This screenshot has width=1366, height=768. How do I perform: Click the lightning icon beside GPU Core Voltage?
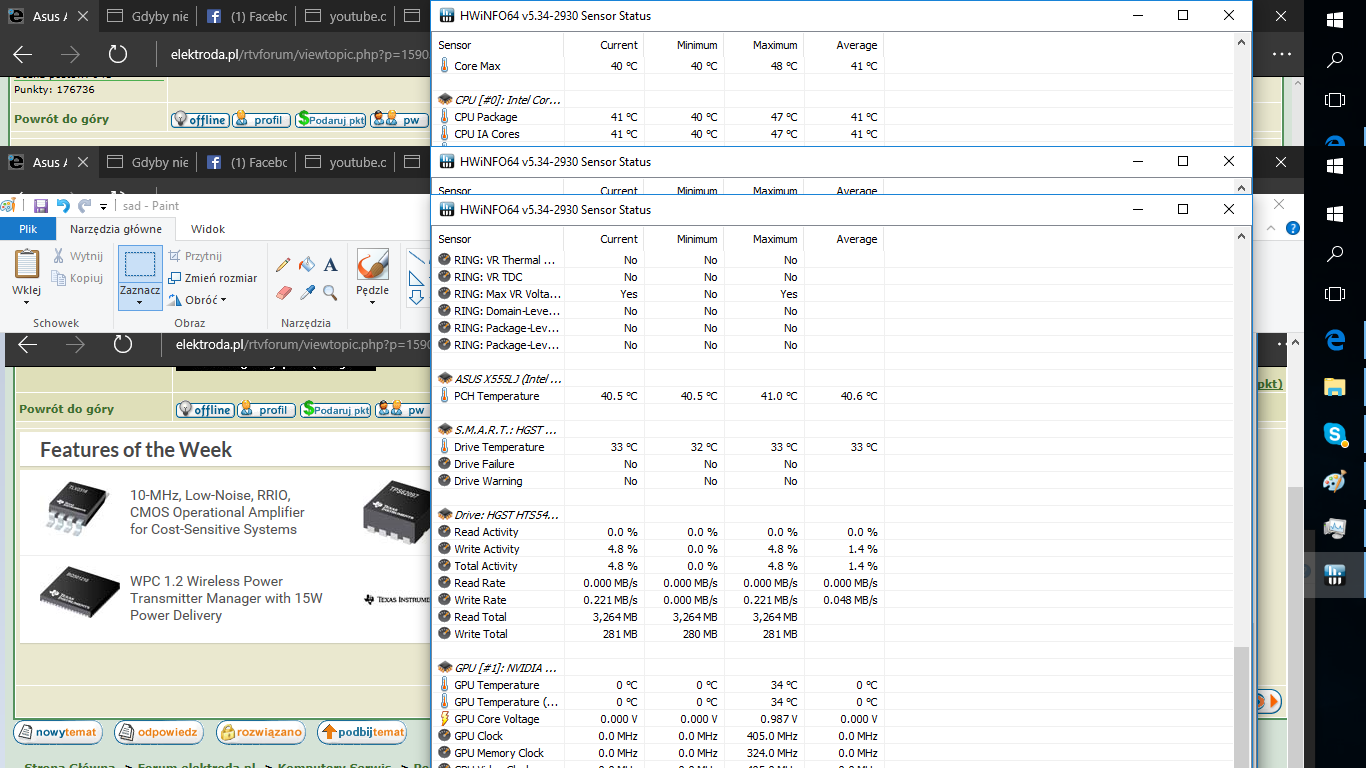[445, 719]
